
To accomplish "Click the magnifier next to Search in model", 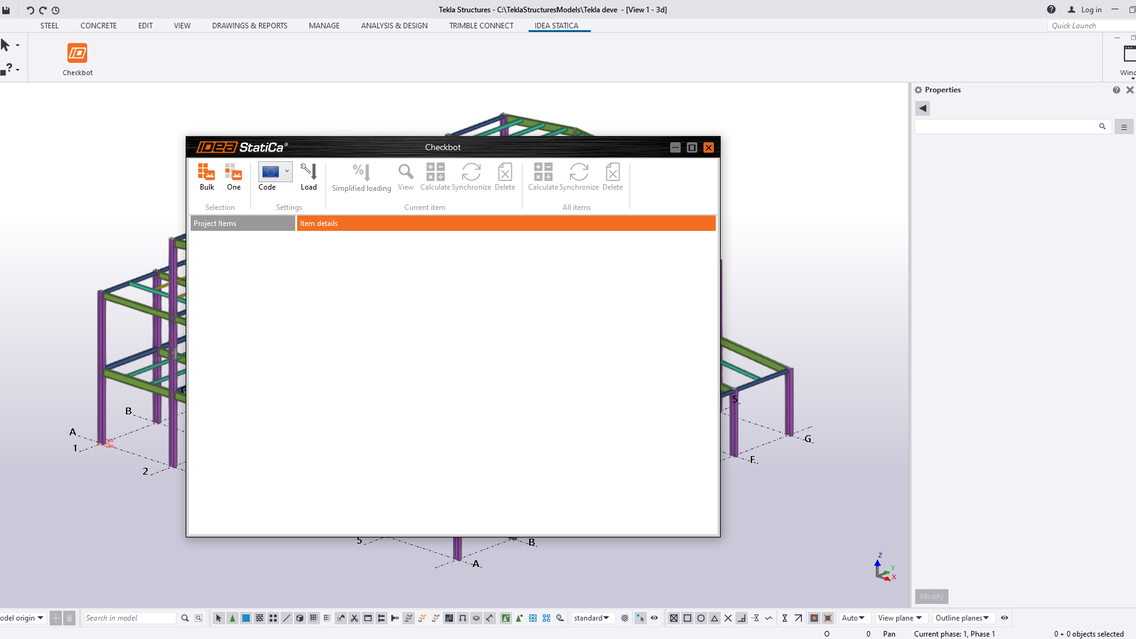I will pyautogui.click(x=185, y=618).
